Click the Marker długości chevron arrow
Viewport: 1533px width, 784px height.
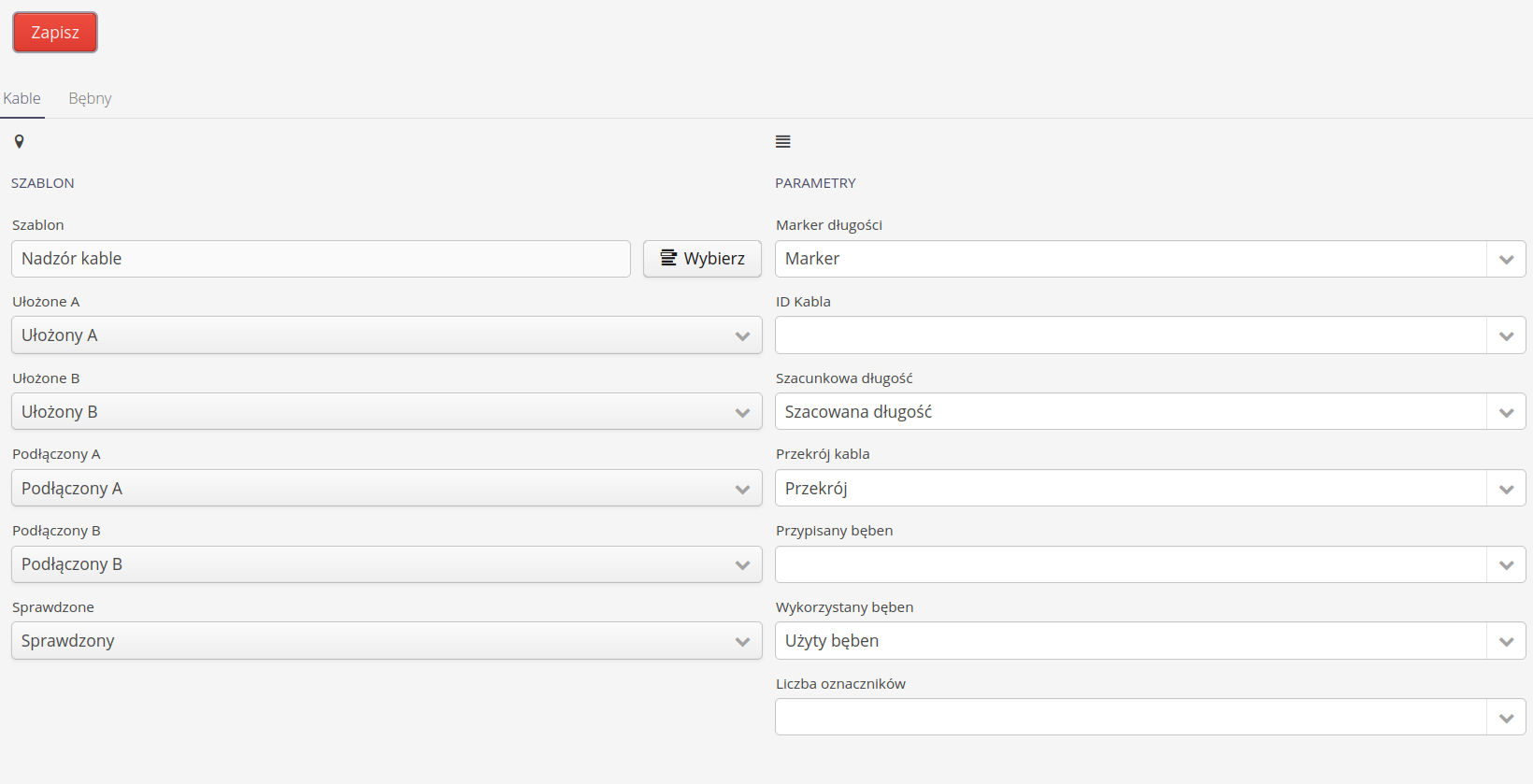pos(1506,260)
